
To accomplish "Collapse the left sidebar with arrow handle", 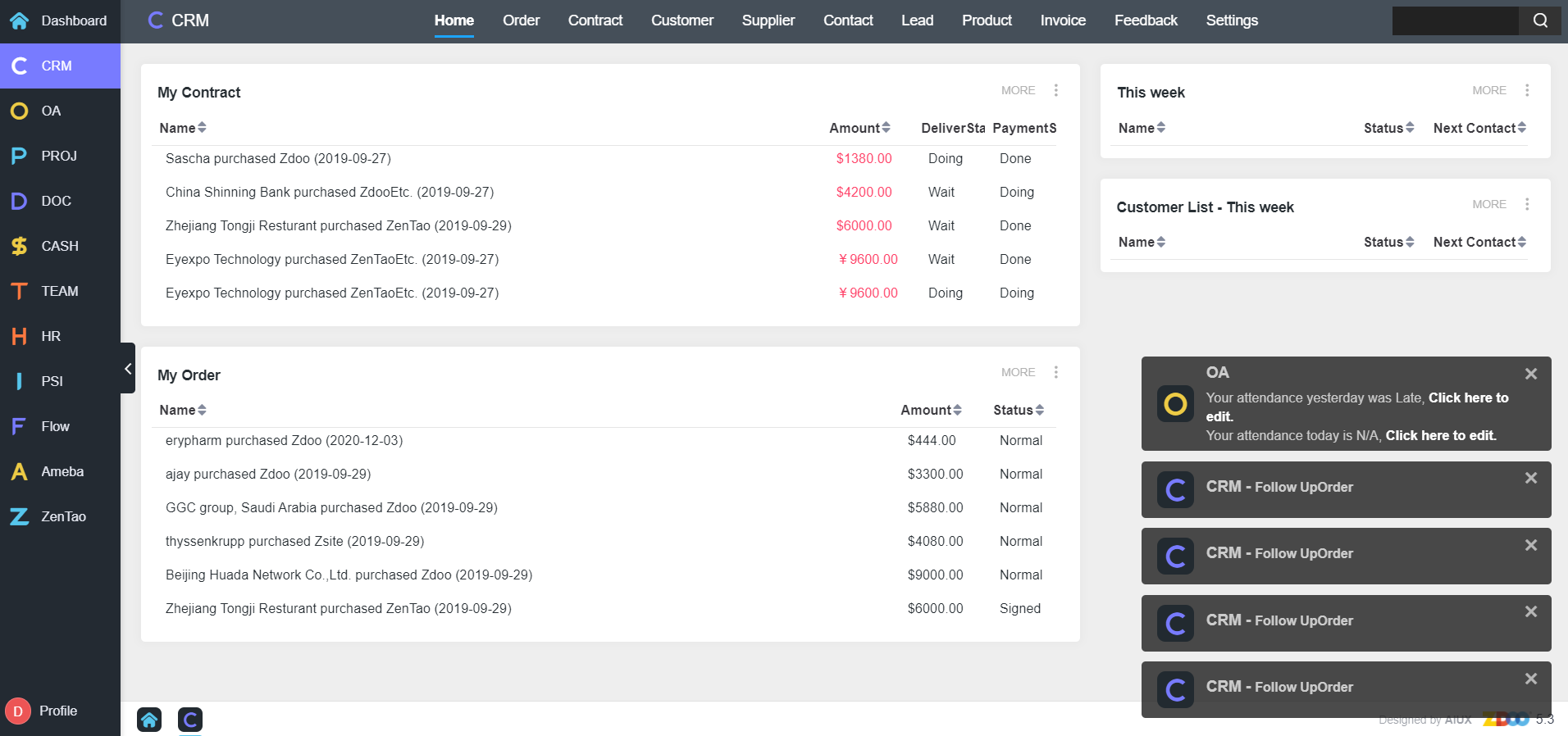I will tap(128, 368).
